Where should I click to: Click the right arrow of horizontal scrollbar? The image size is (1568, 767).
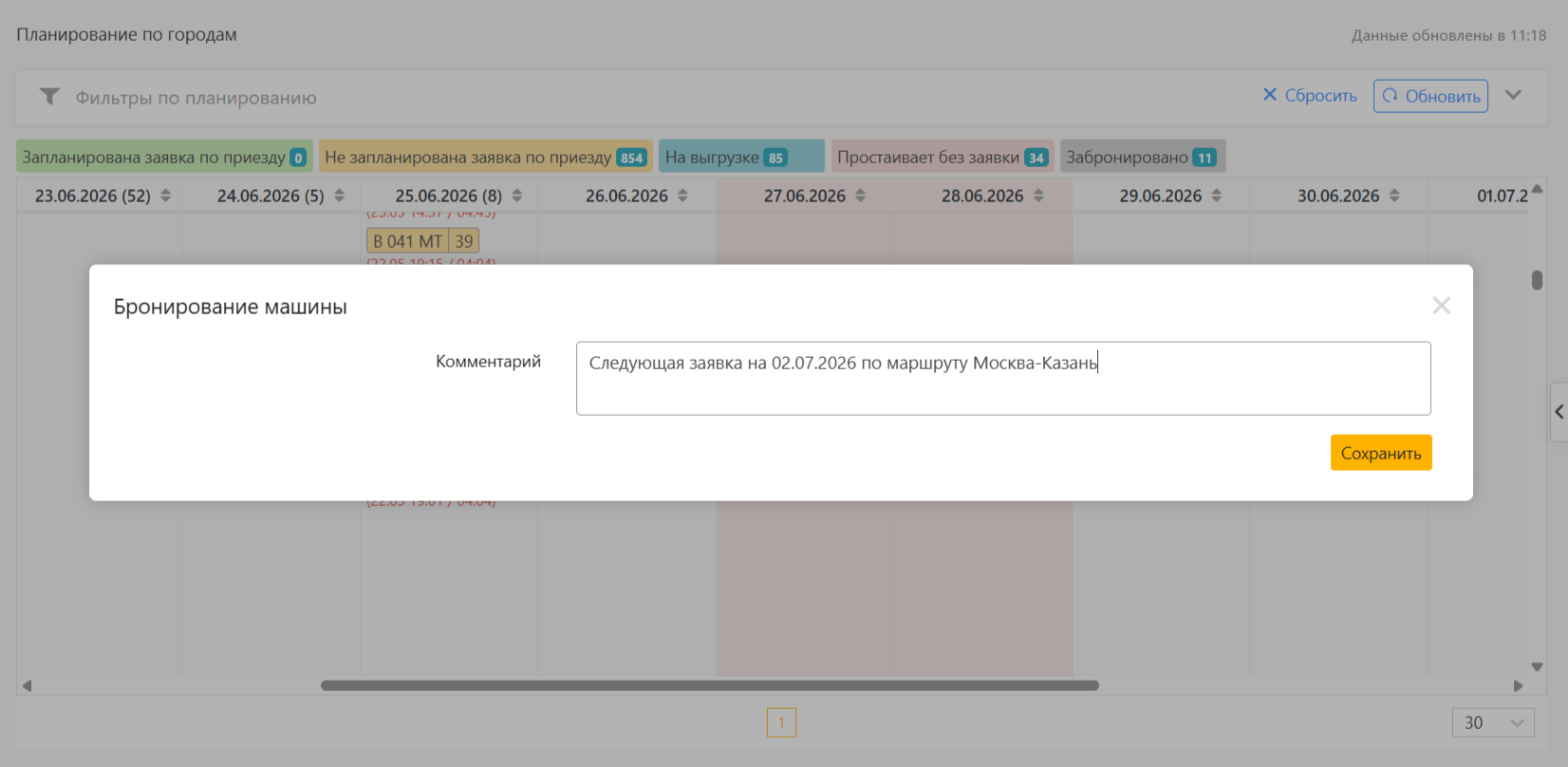(x=1518, y=685)
